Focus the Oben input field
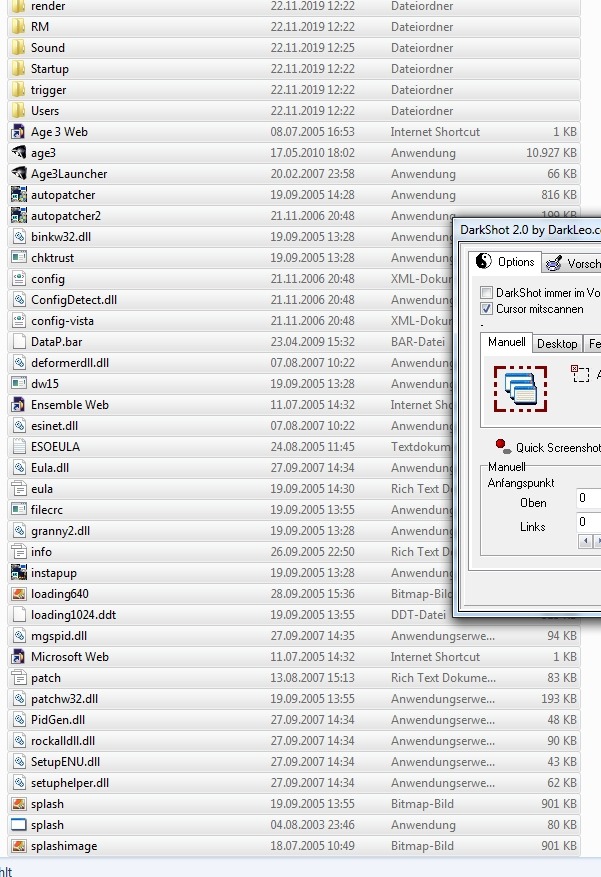Viewport: 601px width, 877px height. [588, 498]
